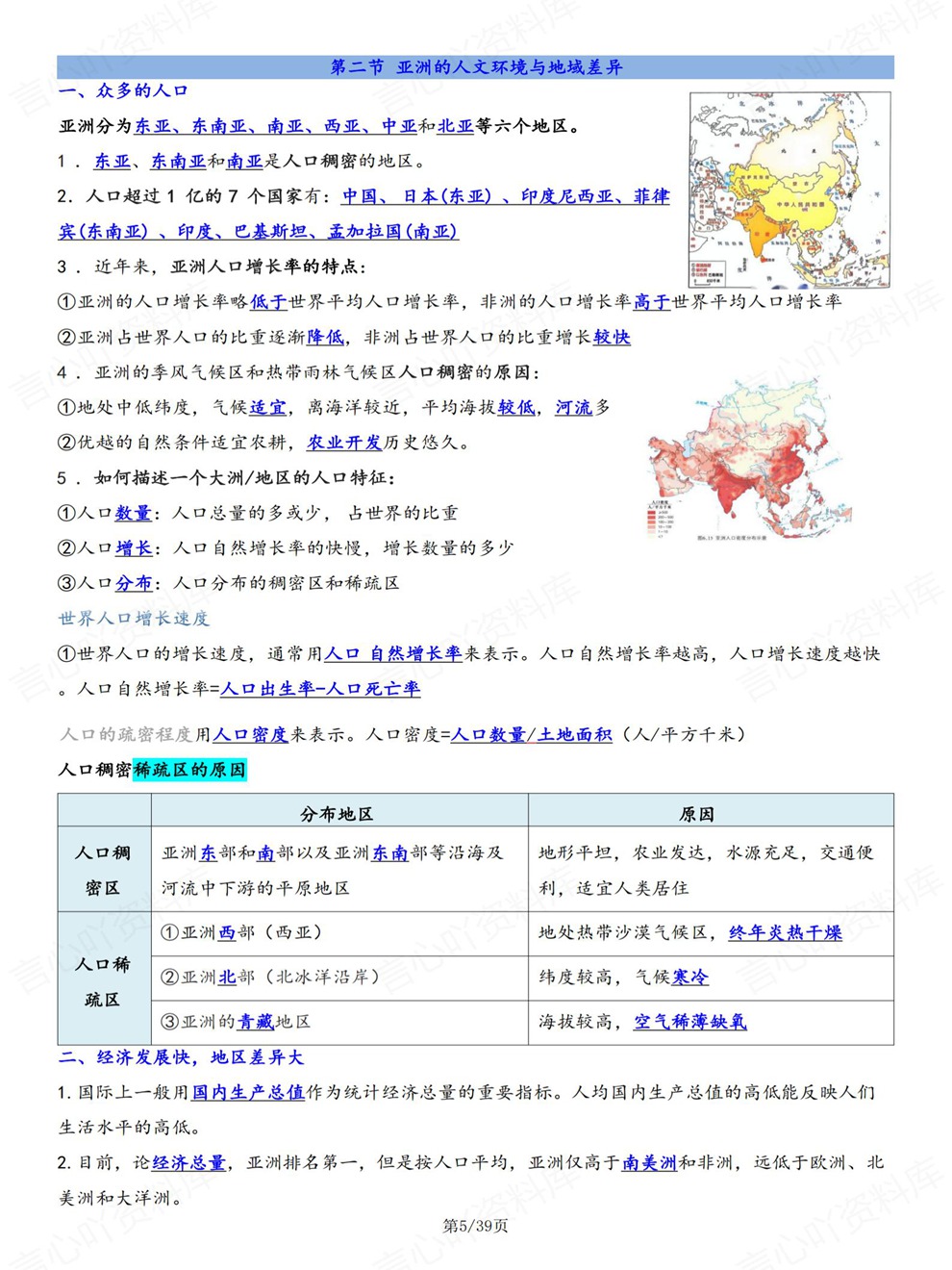Select underlined "日本(东亚)"
The height and width of the screenshot is (1270, 952).
[x=447, y=196]
